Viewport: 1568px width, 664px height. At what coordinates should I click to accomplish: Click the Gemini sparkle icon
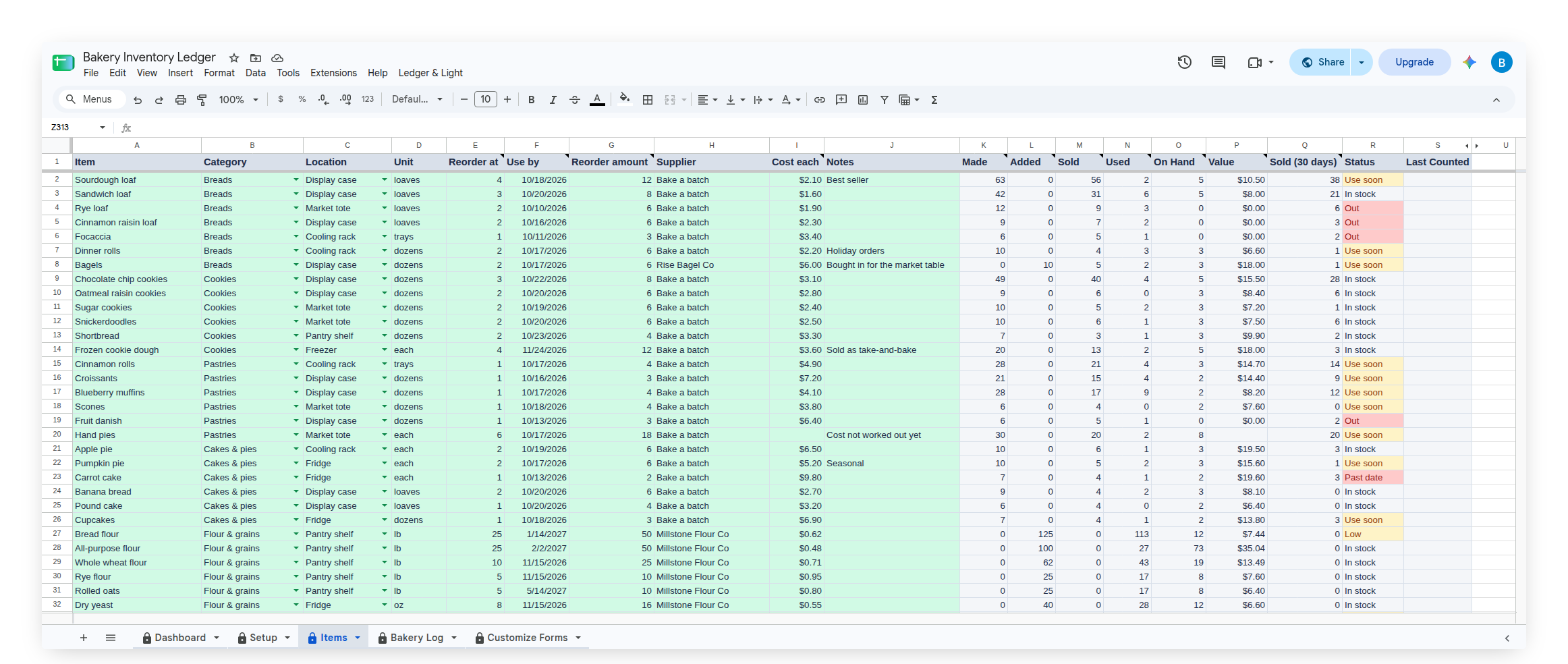point(1469,62)
